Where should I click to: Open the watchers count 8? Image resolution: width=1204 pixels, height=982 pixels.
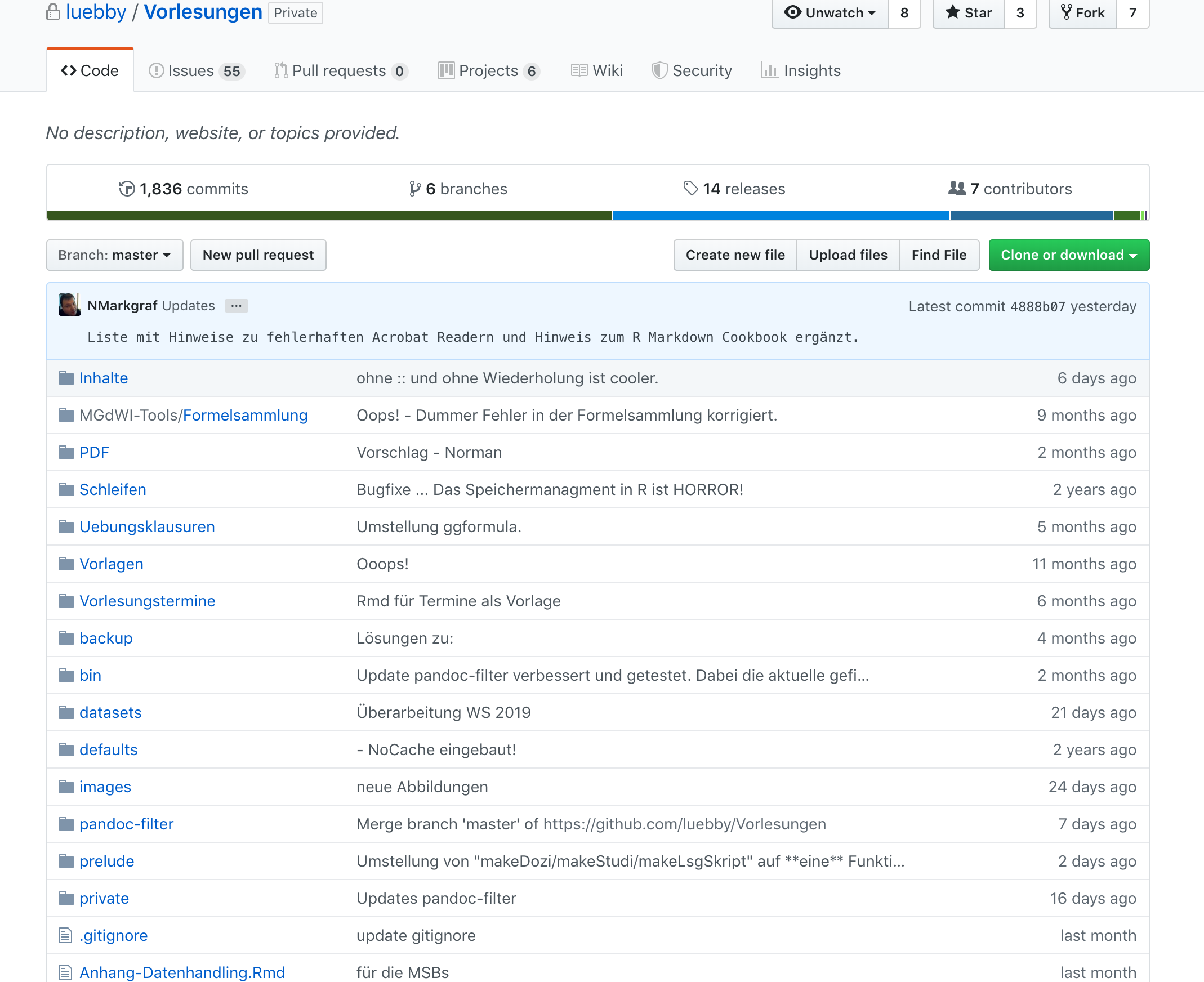(x=905, y=13)
